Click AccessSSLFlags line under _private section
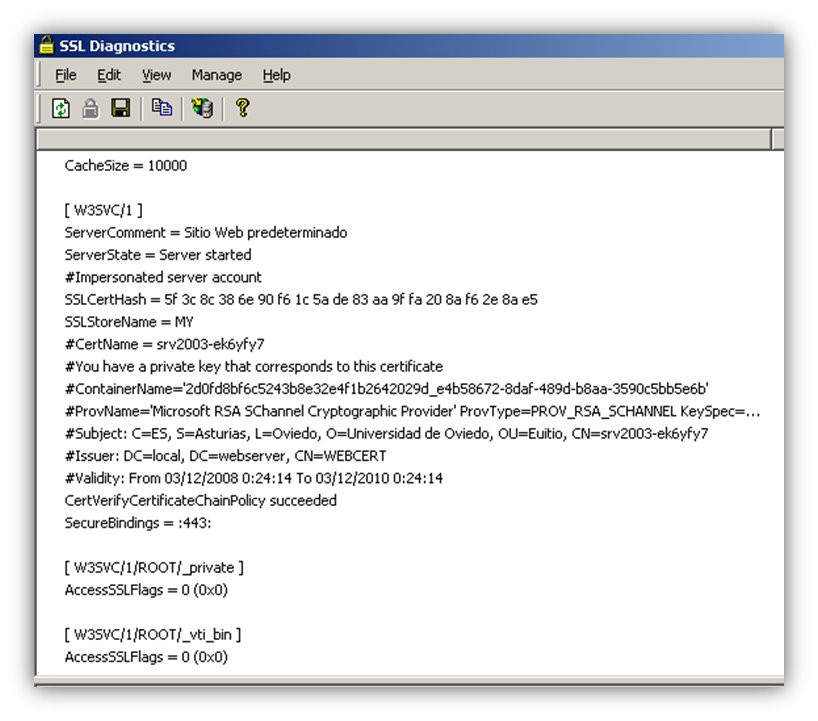This screenshot has height=721, width=818. (146, 590)
